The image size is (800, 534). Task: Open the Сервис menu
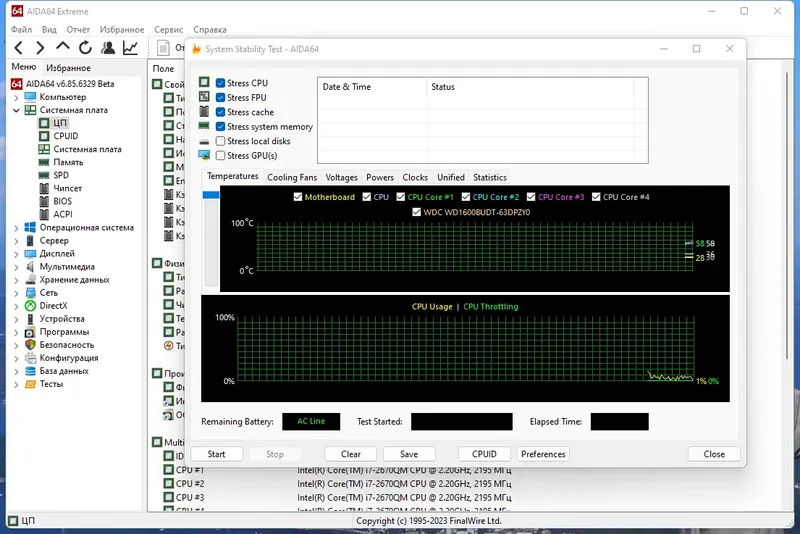(x=168, y=30)
